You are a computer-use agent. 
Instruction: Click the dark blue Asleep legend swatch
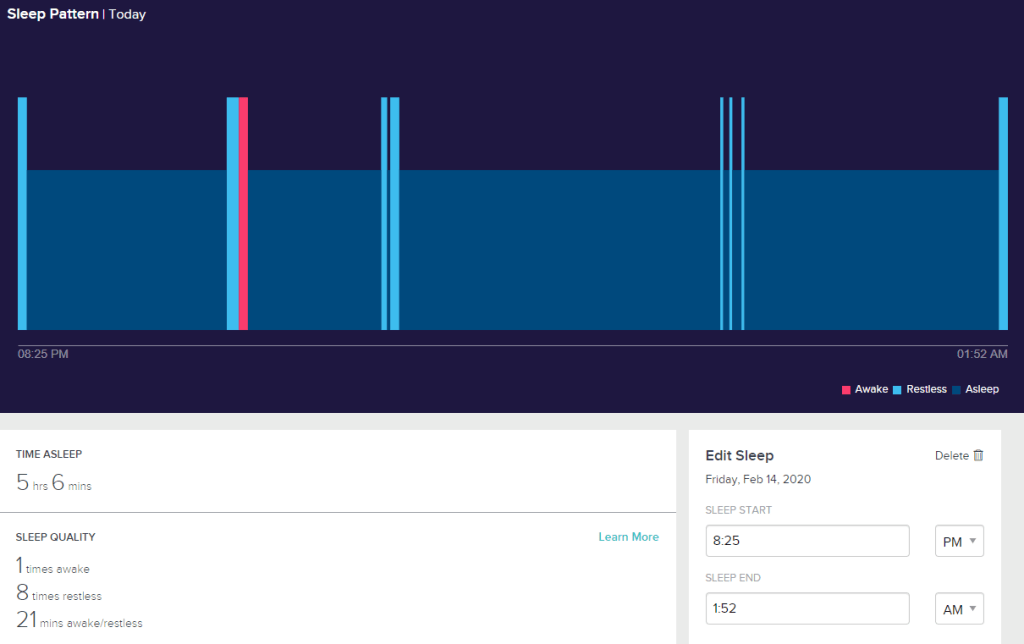coord(956,390)
